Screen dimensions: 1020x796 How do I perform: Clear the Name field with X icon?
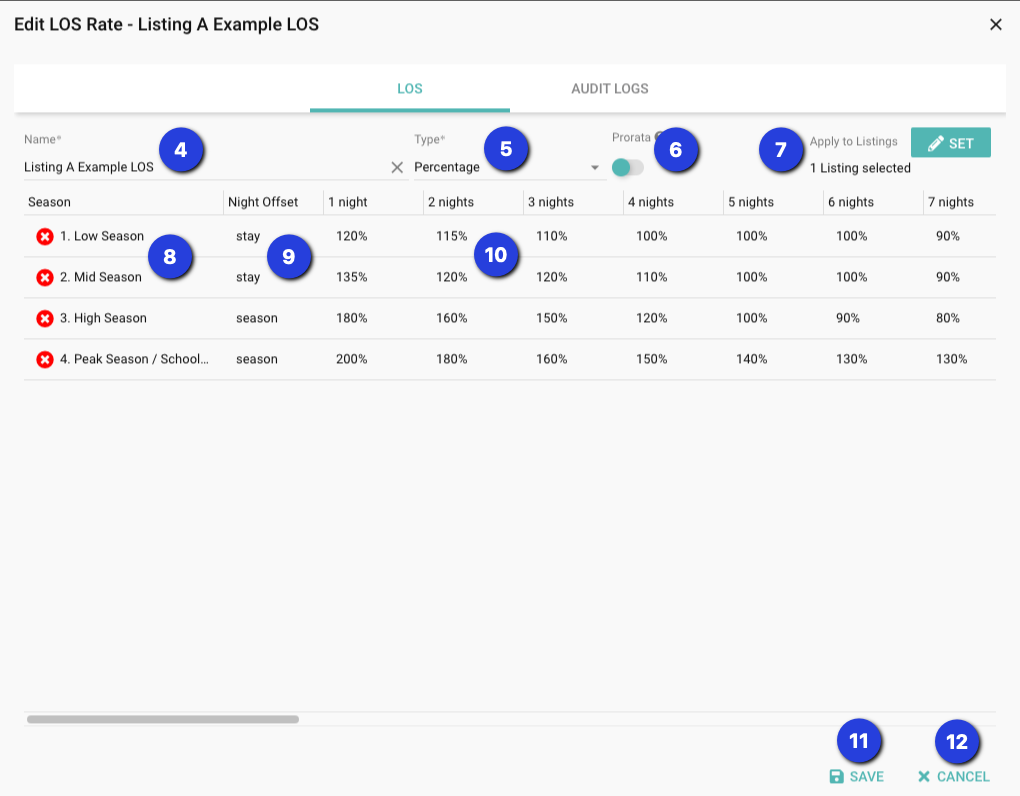tap(397, 168)
